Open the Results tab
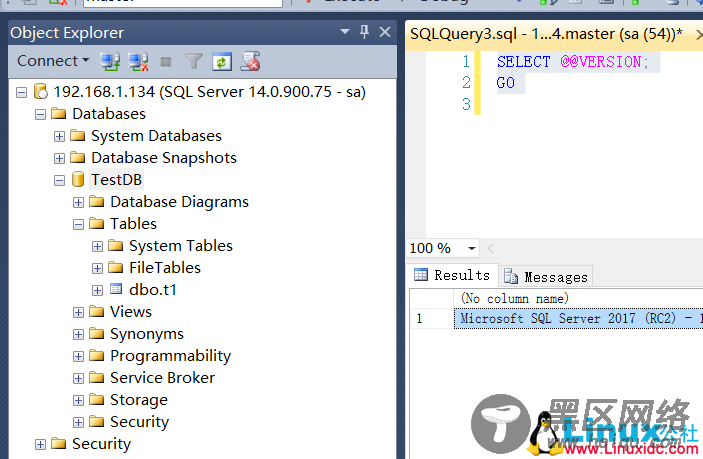 (x=453, y=275)
